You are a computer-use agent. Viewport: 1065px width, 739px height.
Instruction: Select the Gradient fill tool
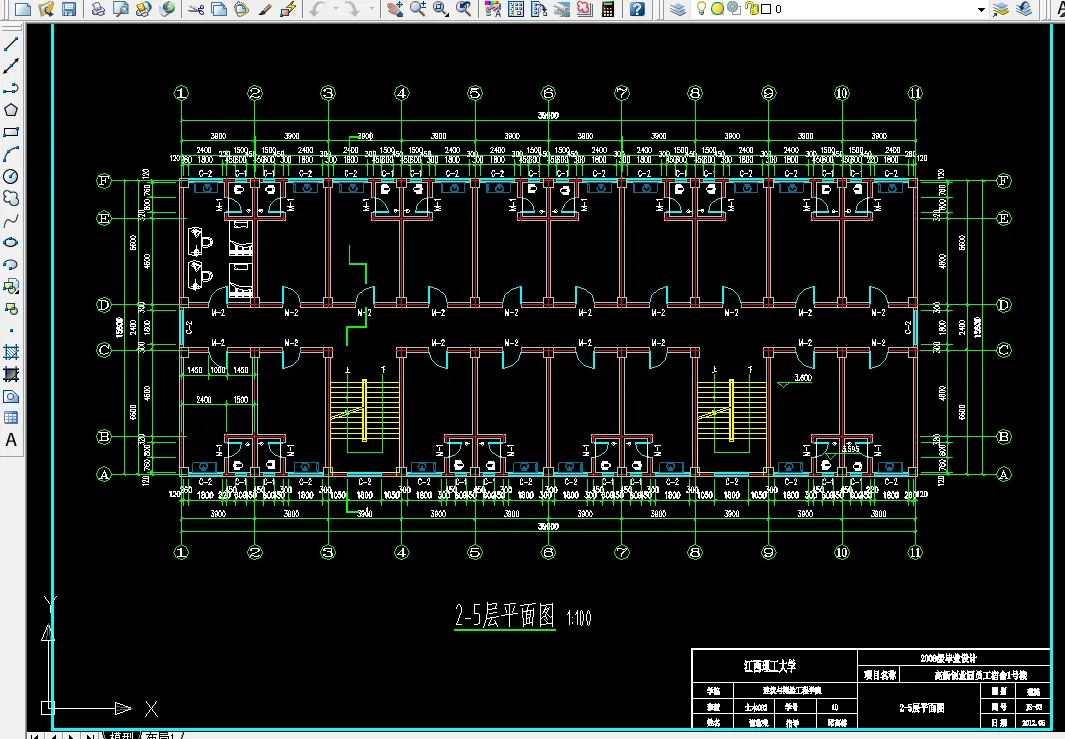[x=11, y=374]
